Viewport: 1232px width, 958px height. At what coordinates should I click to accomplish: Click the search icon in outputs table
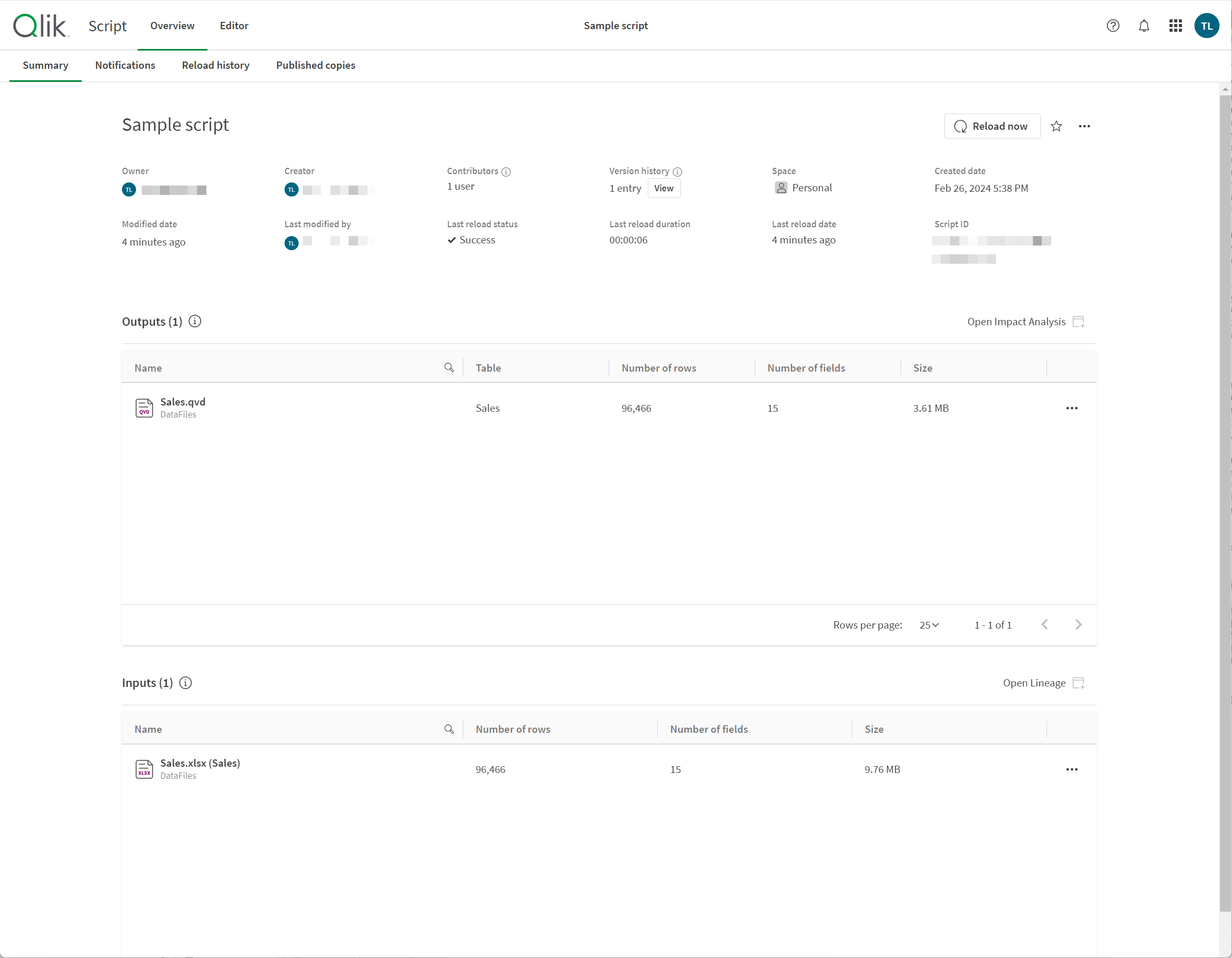[449, 367]
